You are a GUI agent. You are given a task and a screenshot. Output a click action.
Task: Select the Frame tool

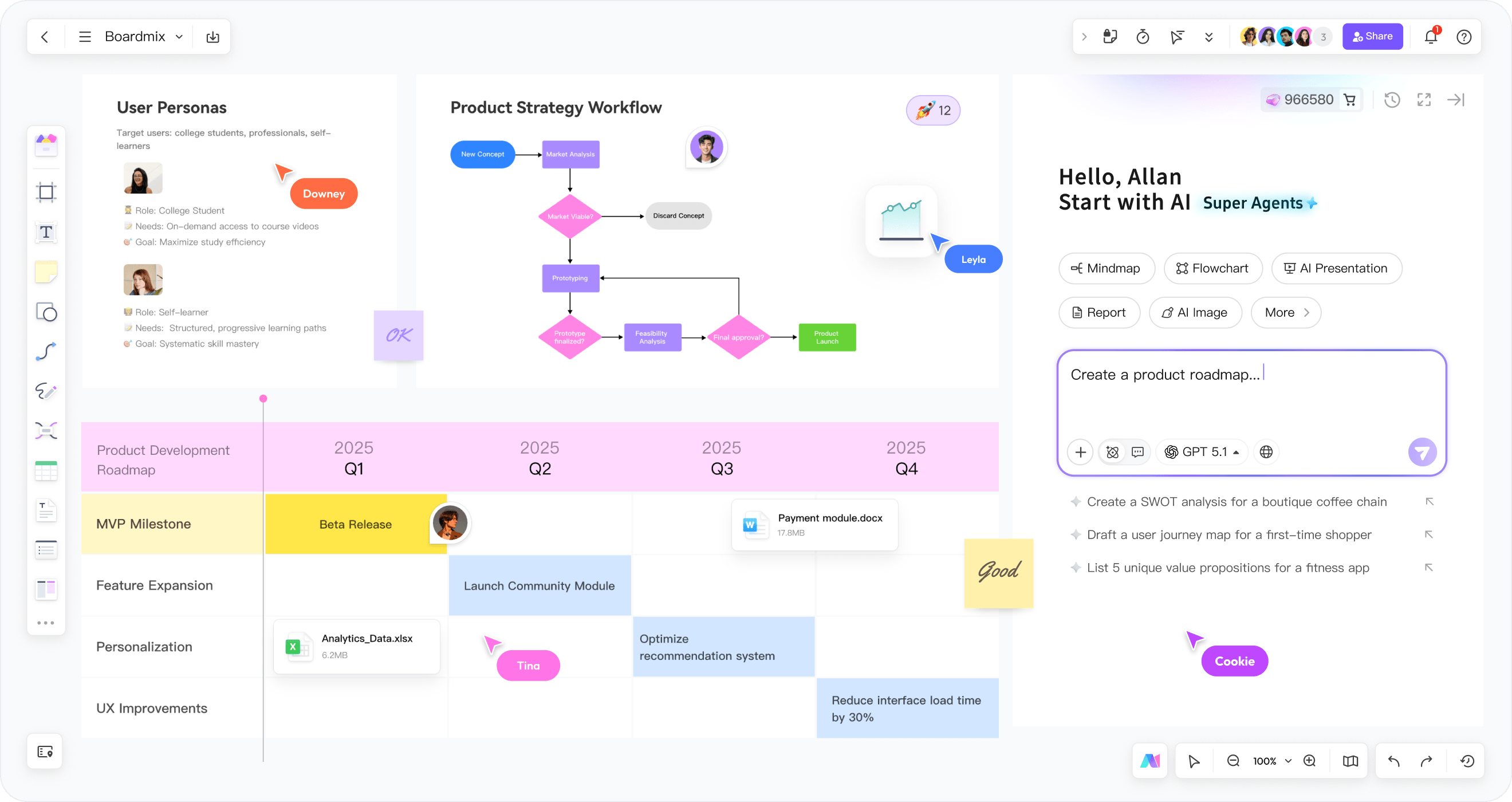point(46,192)
